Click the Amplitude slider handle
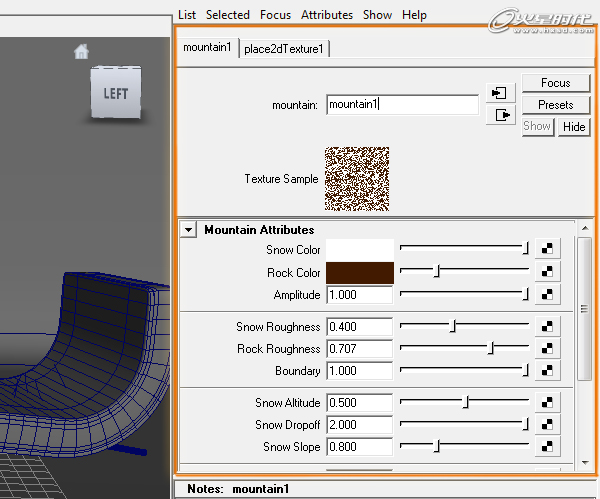Viewport: 600px width, 499px height. [x=526, y=294]
